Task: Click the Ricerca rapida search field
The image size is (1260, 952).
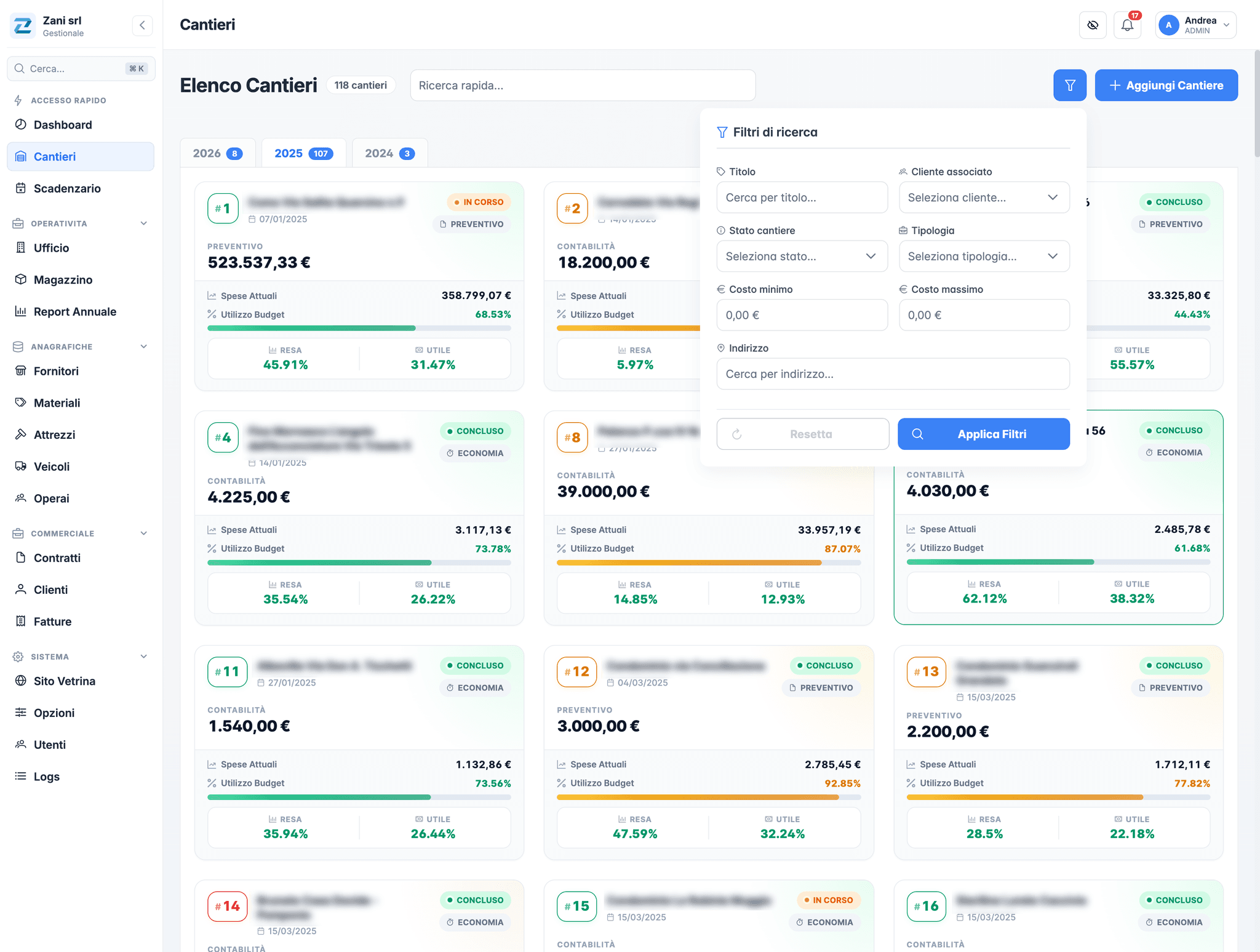Action: click(583, 86)
